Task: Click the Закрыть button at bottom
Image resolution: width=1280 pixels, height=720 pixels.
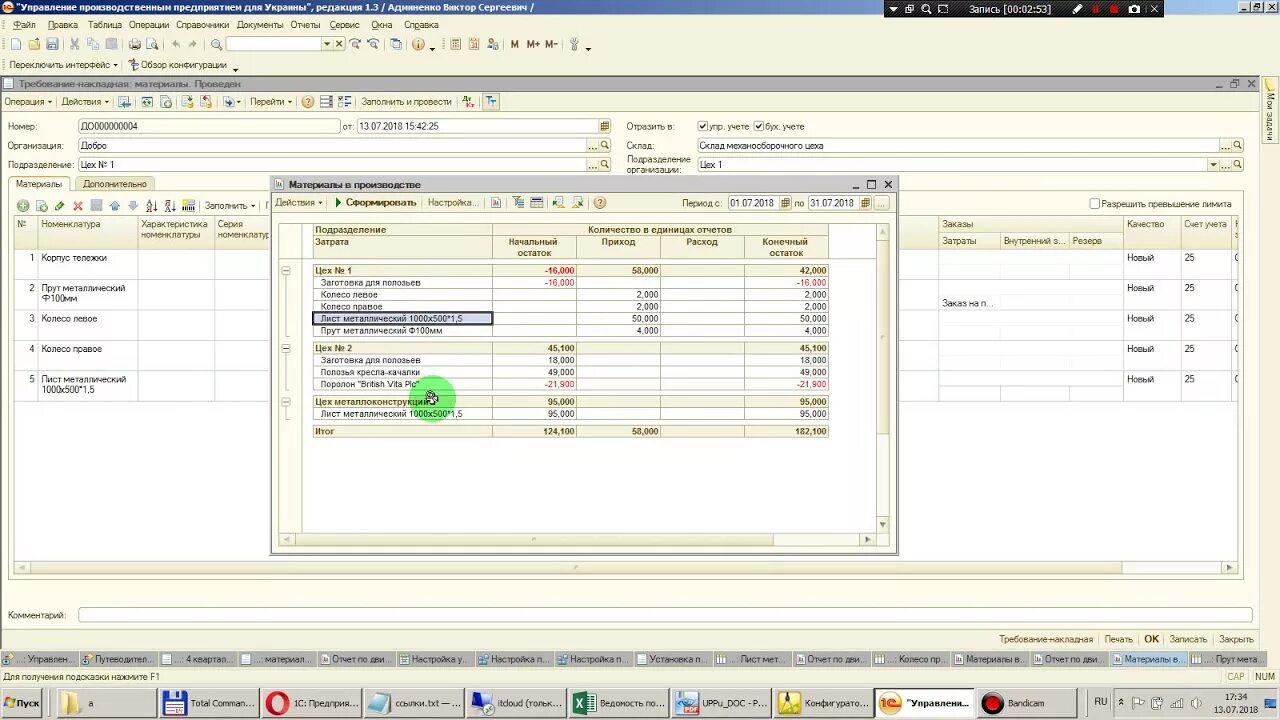Action: pos(1236,639)
